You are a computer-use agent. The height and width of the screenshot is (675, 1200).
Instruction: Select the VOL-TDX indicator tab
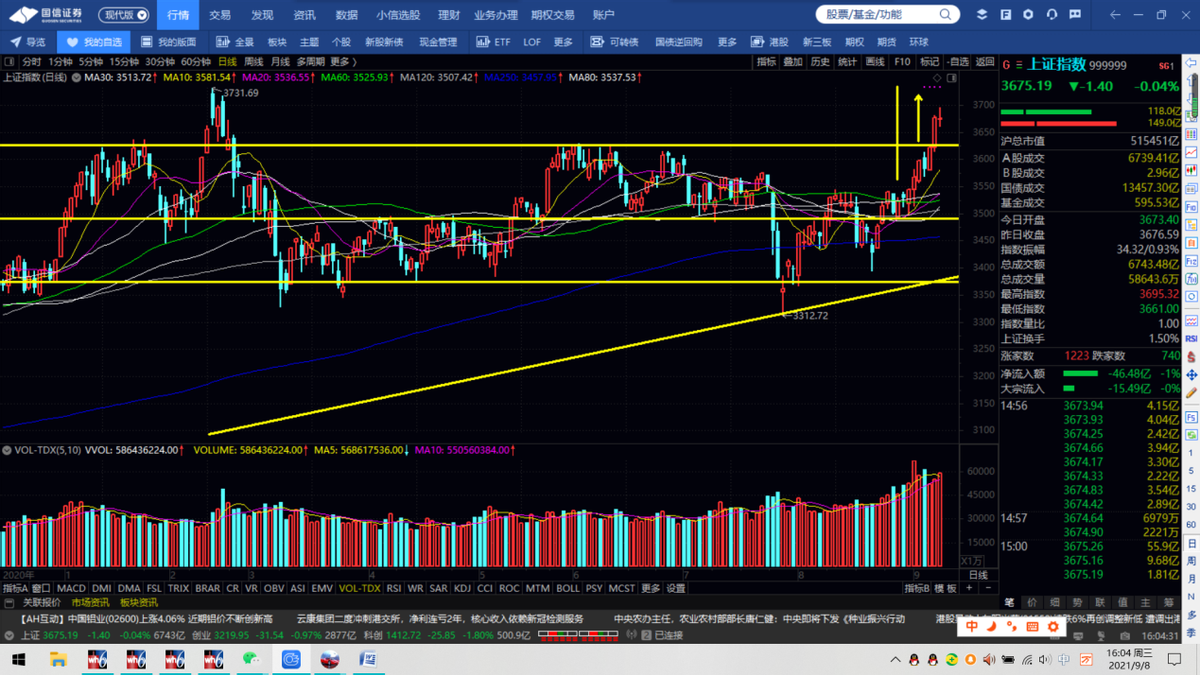tap(360, 589)
